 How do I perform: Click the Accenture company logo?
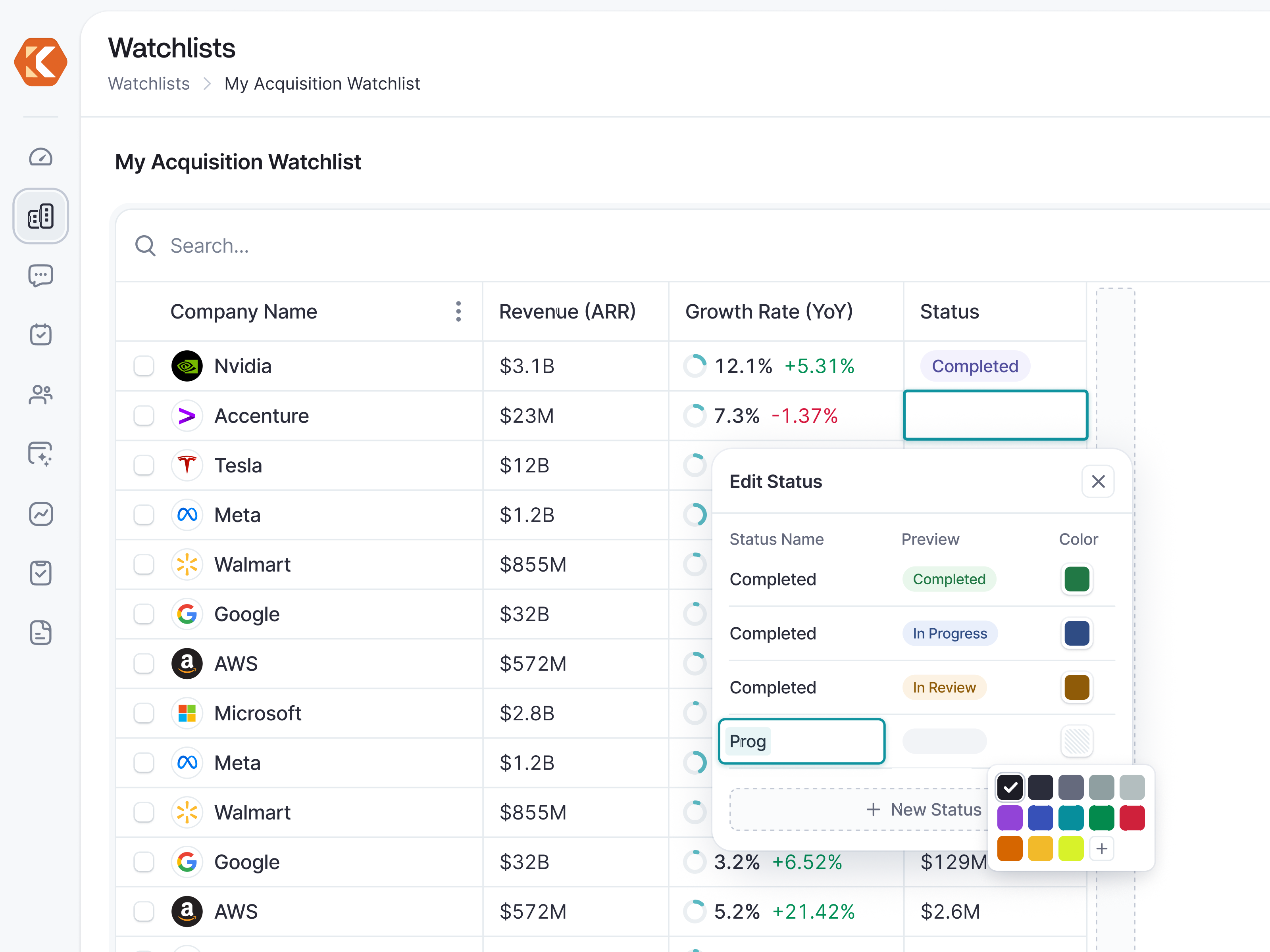click(x=187, y=416)
